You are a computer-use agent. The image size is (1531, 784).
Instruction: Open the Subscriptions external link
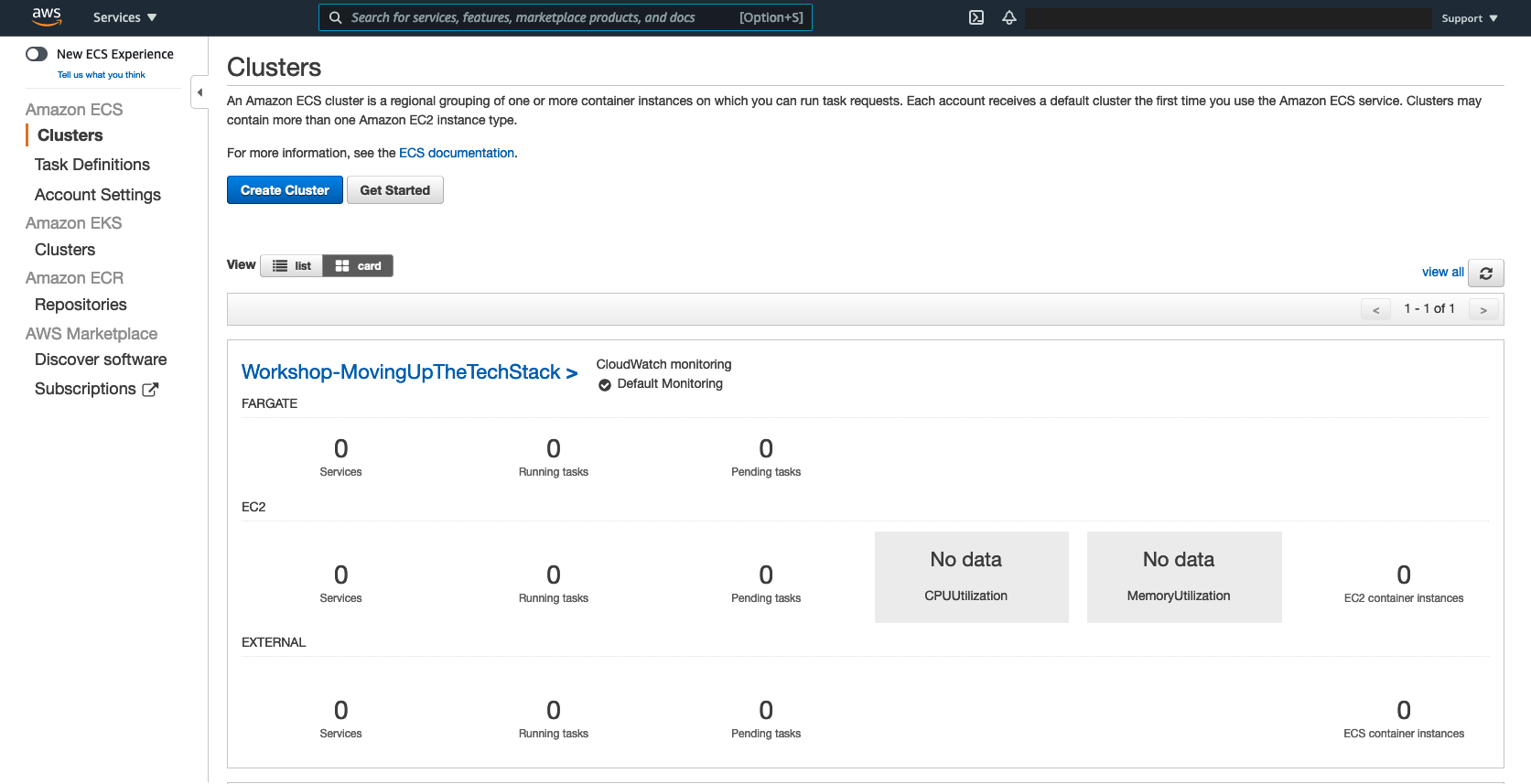[96, 389]
